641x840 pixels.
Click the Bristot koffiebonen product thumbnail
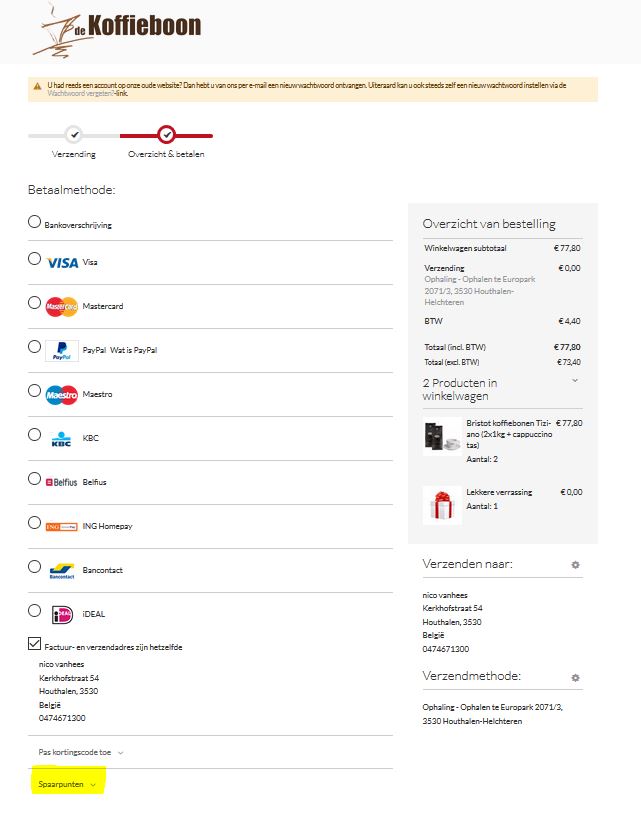(x=441, y=439)
